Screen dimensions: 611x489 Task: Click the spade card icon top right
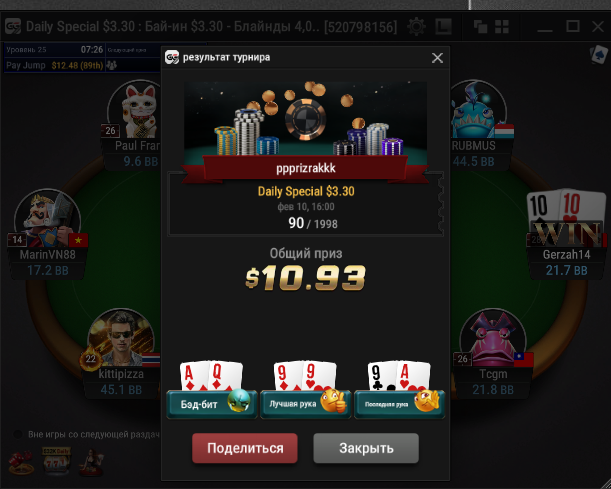tap(599, 55)
